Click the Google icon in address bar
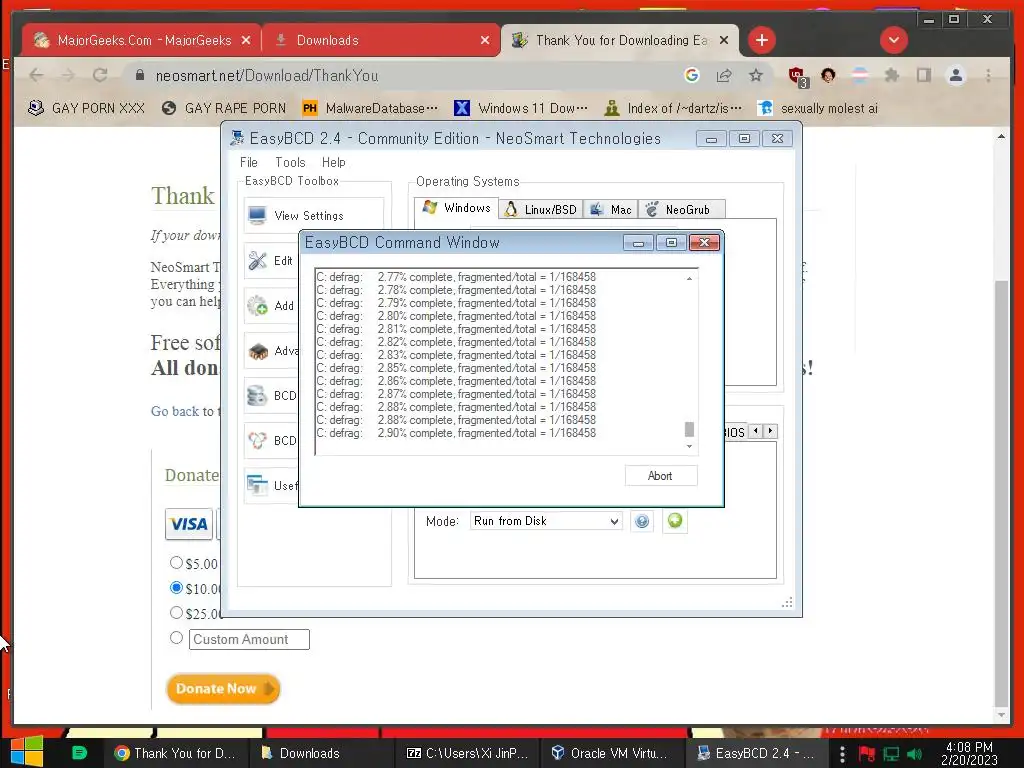Image resolution: width=1024 pixels, height=768 pixels. click(x=692, y=76)
